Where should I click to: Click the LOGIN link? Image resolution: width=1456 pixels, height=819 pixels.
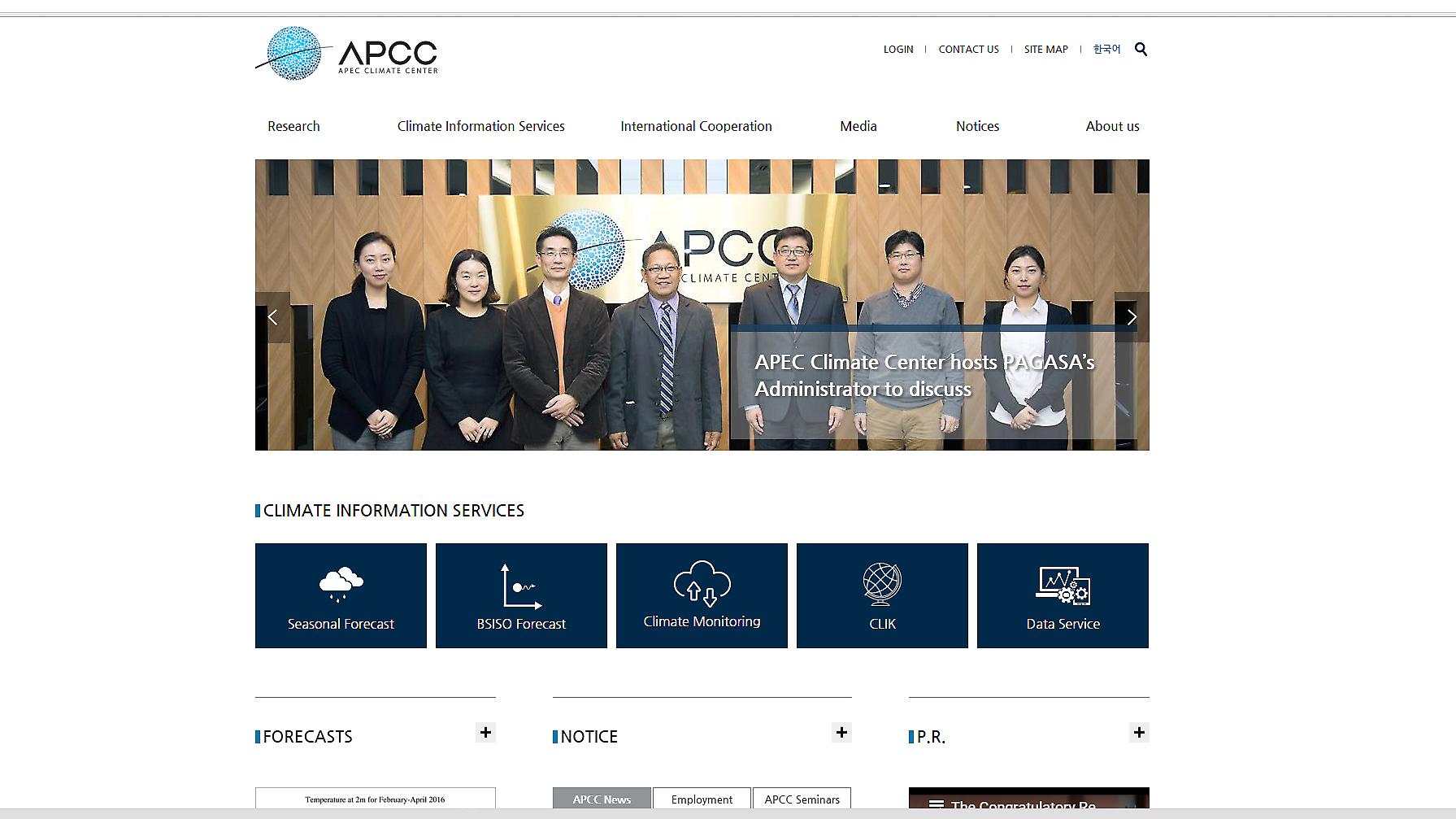pos(898,50)
